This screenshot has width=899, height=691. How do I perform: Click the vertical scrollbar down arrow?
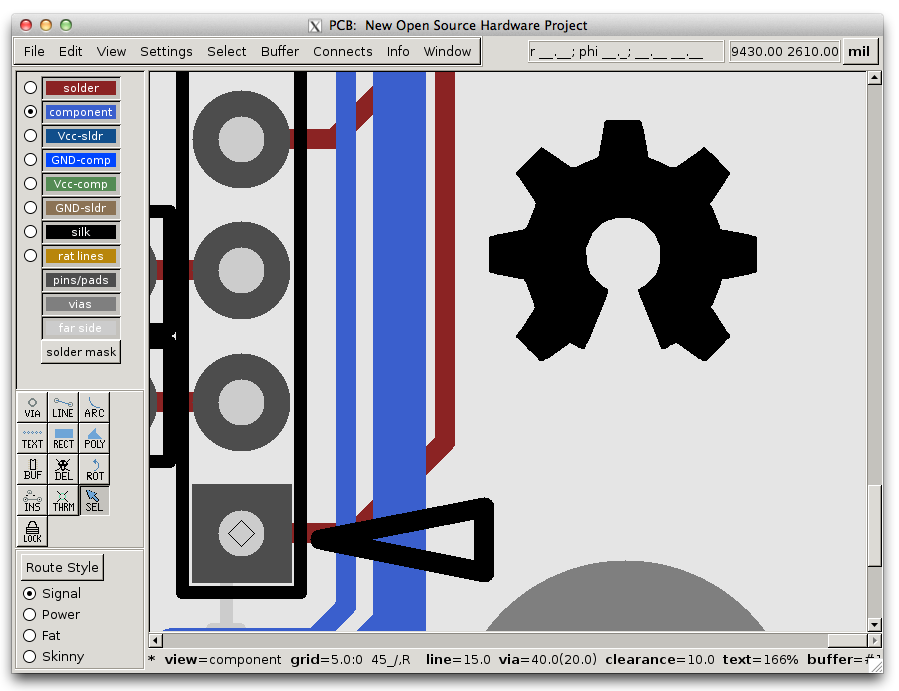(874, 625)
